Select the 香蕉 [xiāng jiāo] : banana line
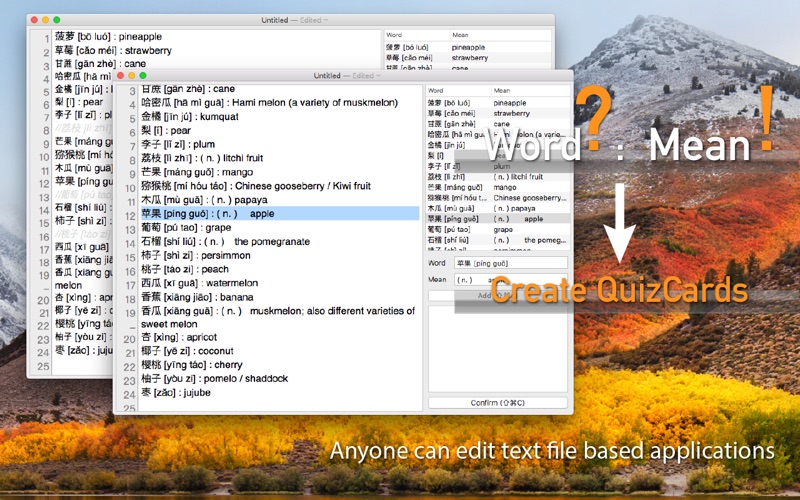This screenshot has width=800, height=500. [x=197, y=297]
